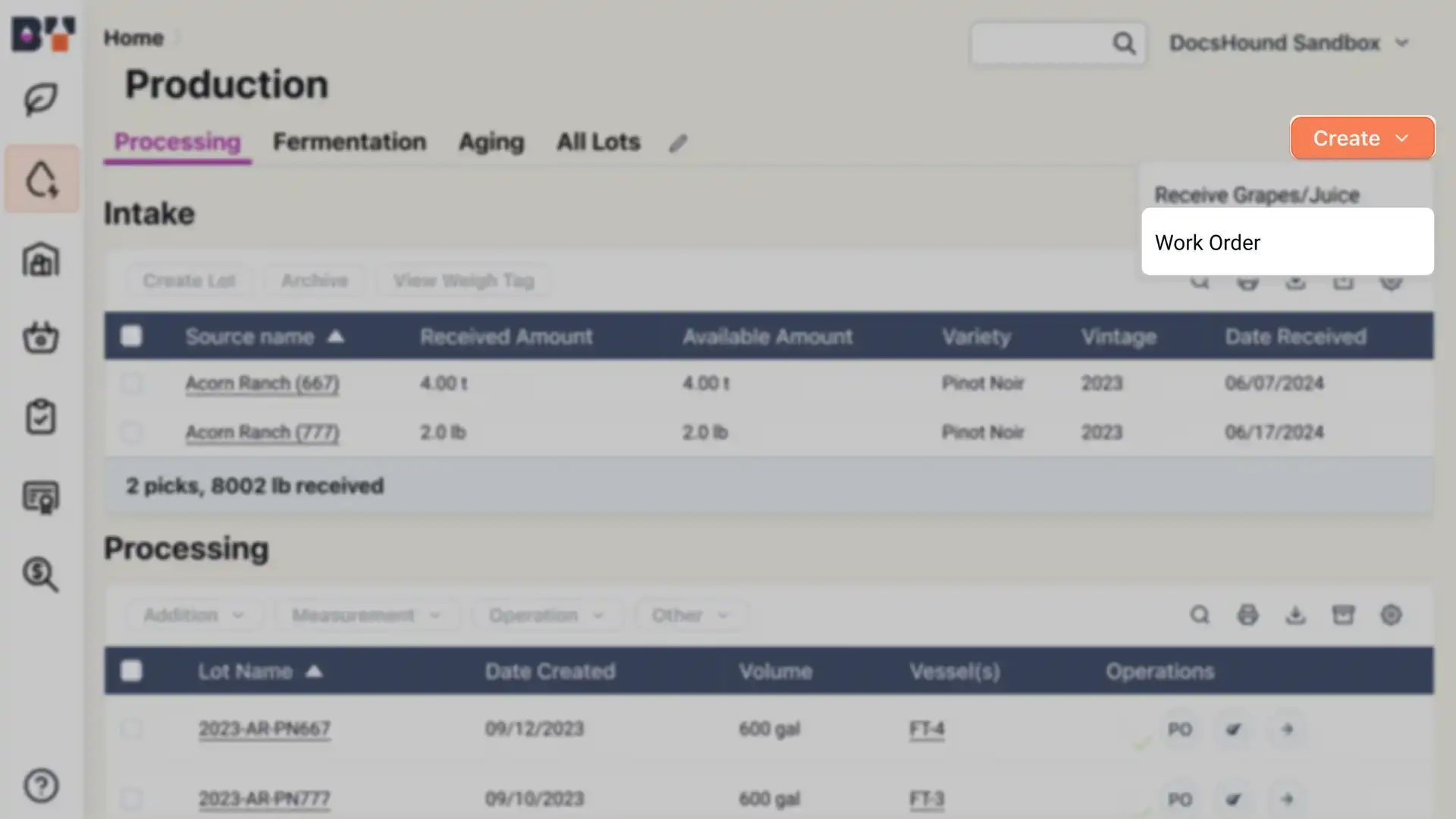Image resolution: width=1456 pixels, height=819 pixels.
Task: Toggle checkbox next to Acorn Ranch 667
Action: (x=131, y=383)
